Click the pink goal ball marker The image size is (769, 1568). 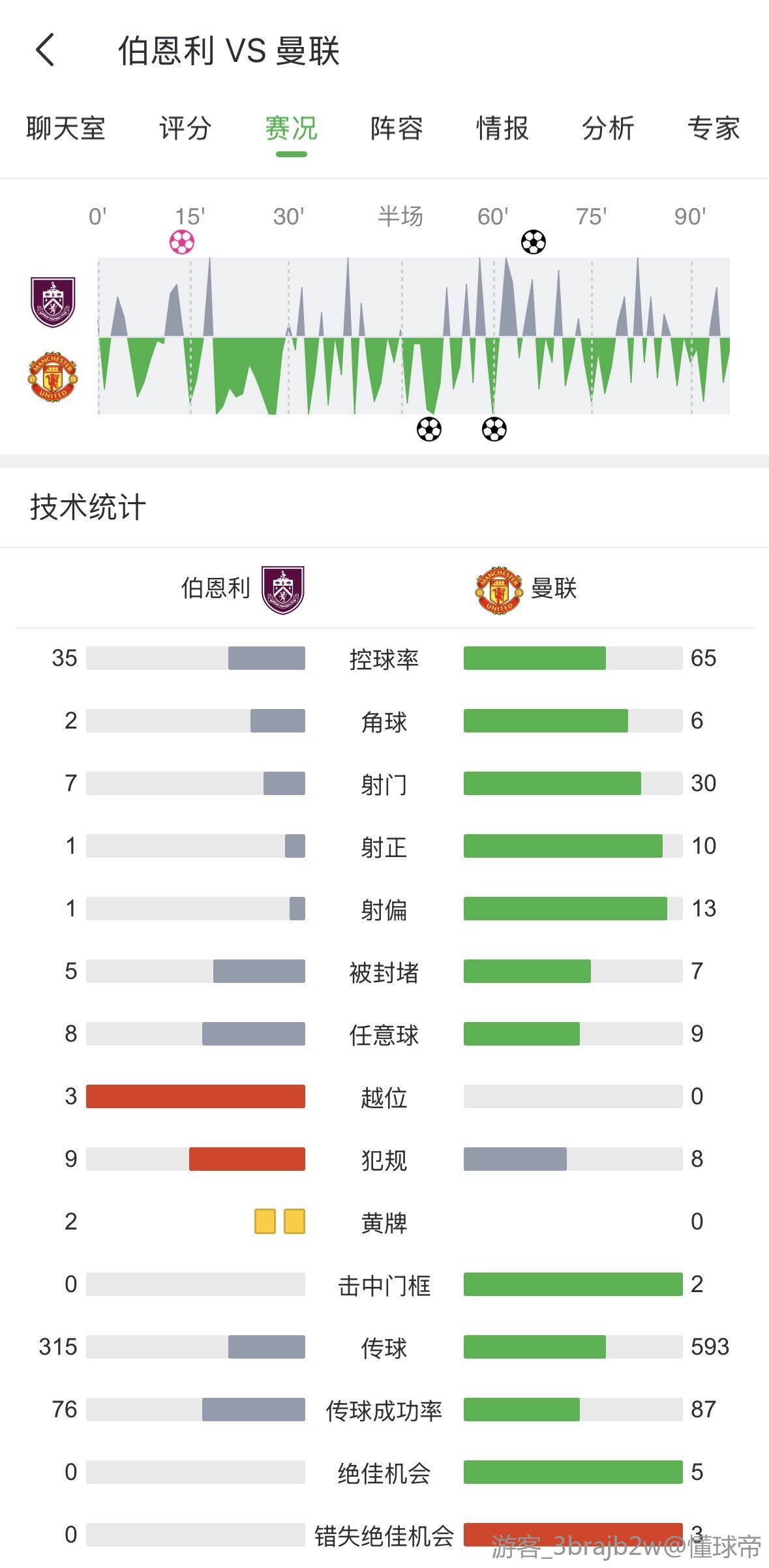click(x=182, y=242)
